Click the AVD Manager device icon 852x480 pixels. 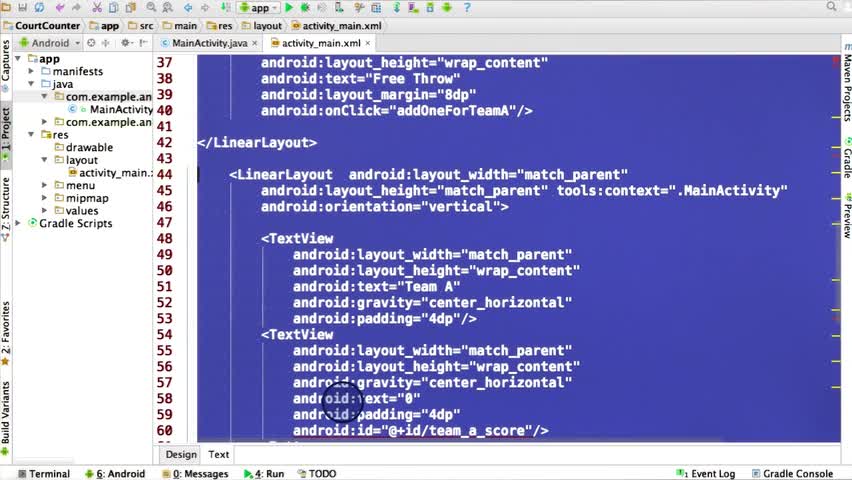pos(414,8)
